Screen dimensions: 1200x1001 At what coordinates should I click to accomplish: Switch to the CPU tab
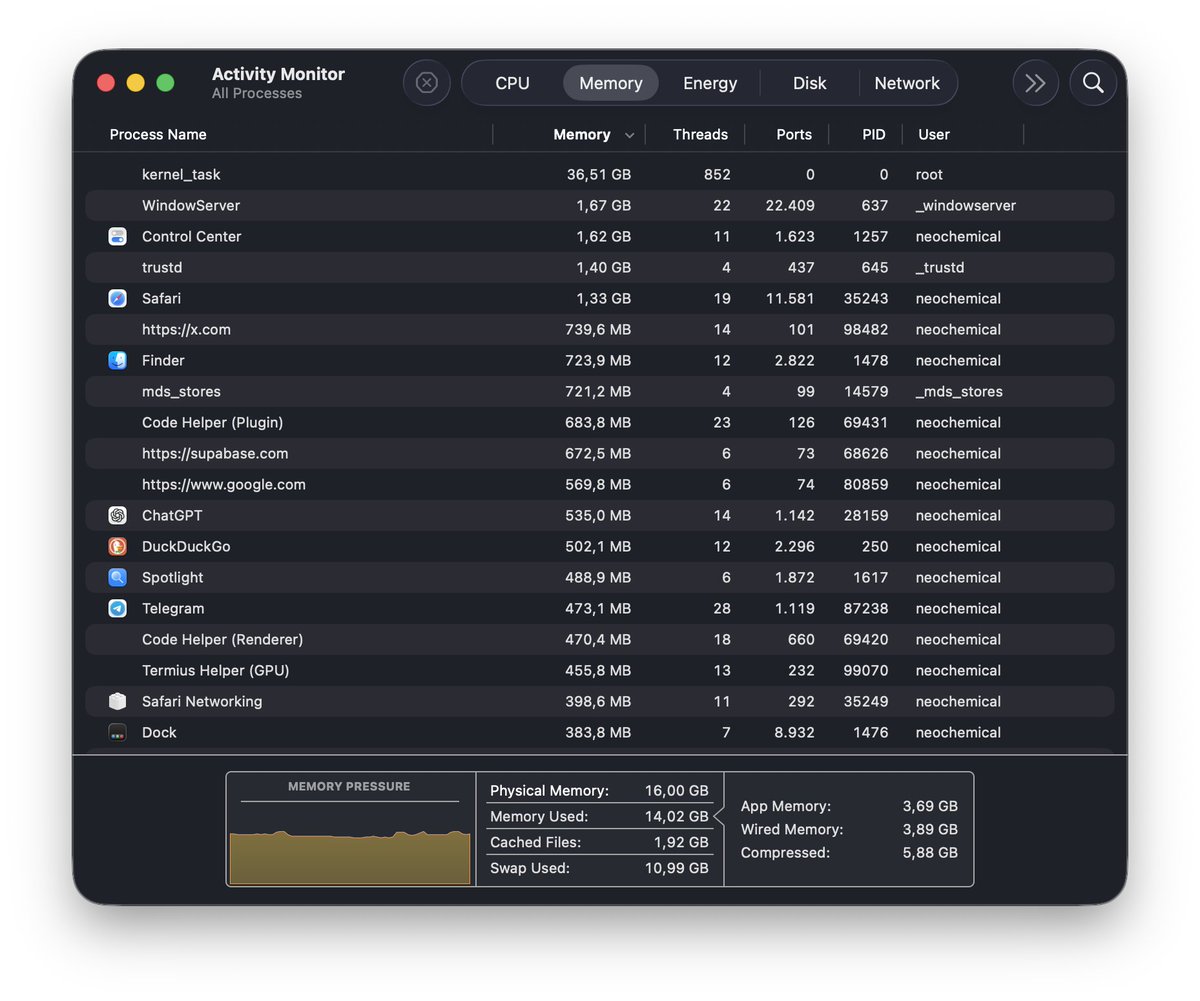tap(512, 83)
